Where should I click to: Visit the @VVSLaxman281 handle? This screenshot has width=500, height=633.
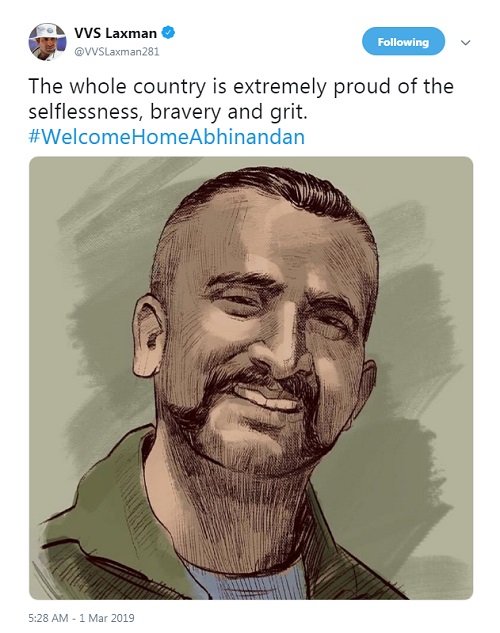click(117, 52)
